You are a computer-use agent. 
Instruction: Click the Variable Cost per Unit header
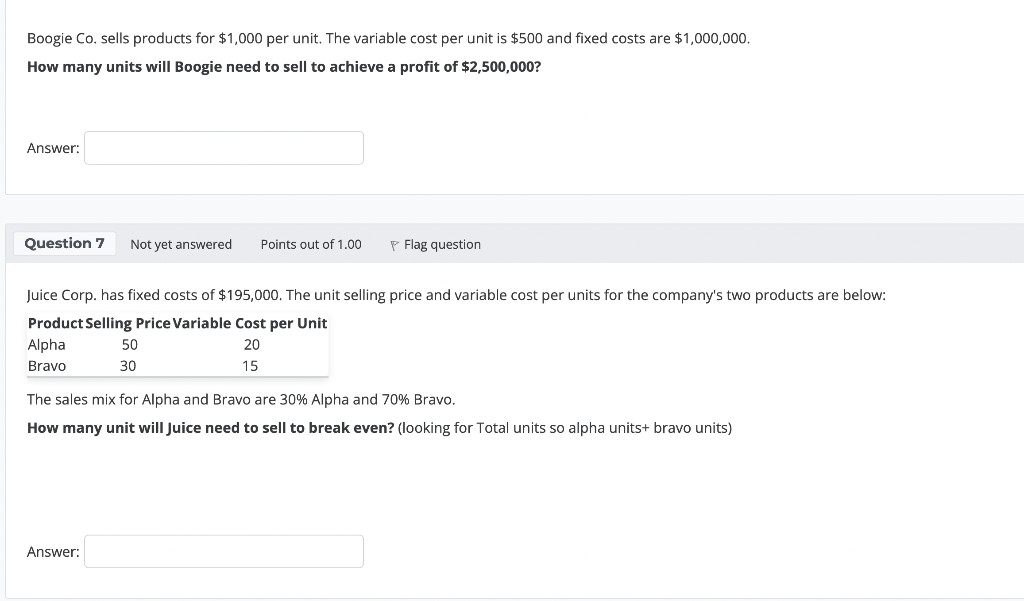[x=250, y=324]
